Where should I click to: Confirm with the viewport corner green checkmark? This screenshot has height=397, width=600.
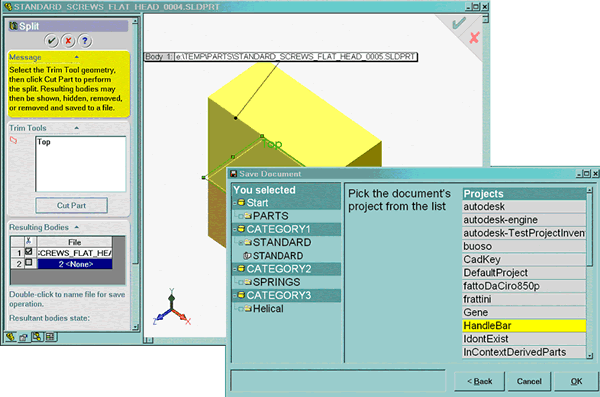click(x=459, y=23)
